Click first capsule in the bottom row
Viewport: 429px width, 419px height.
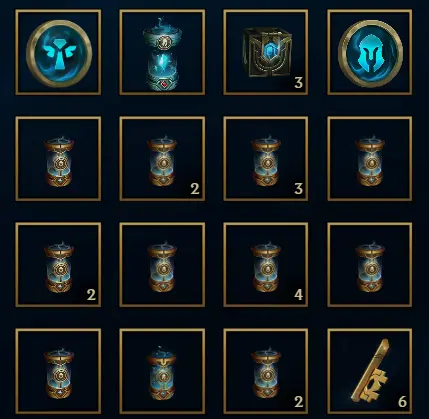pos(58,371)
